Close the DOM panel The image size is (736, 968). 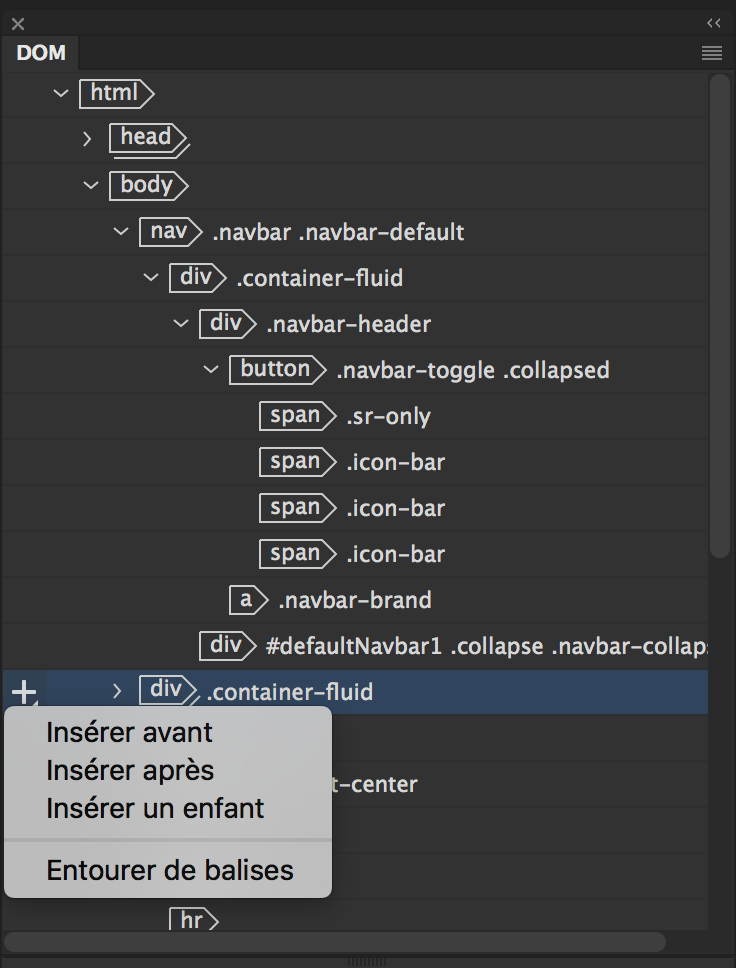tap(16, 23)
